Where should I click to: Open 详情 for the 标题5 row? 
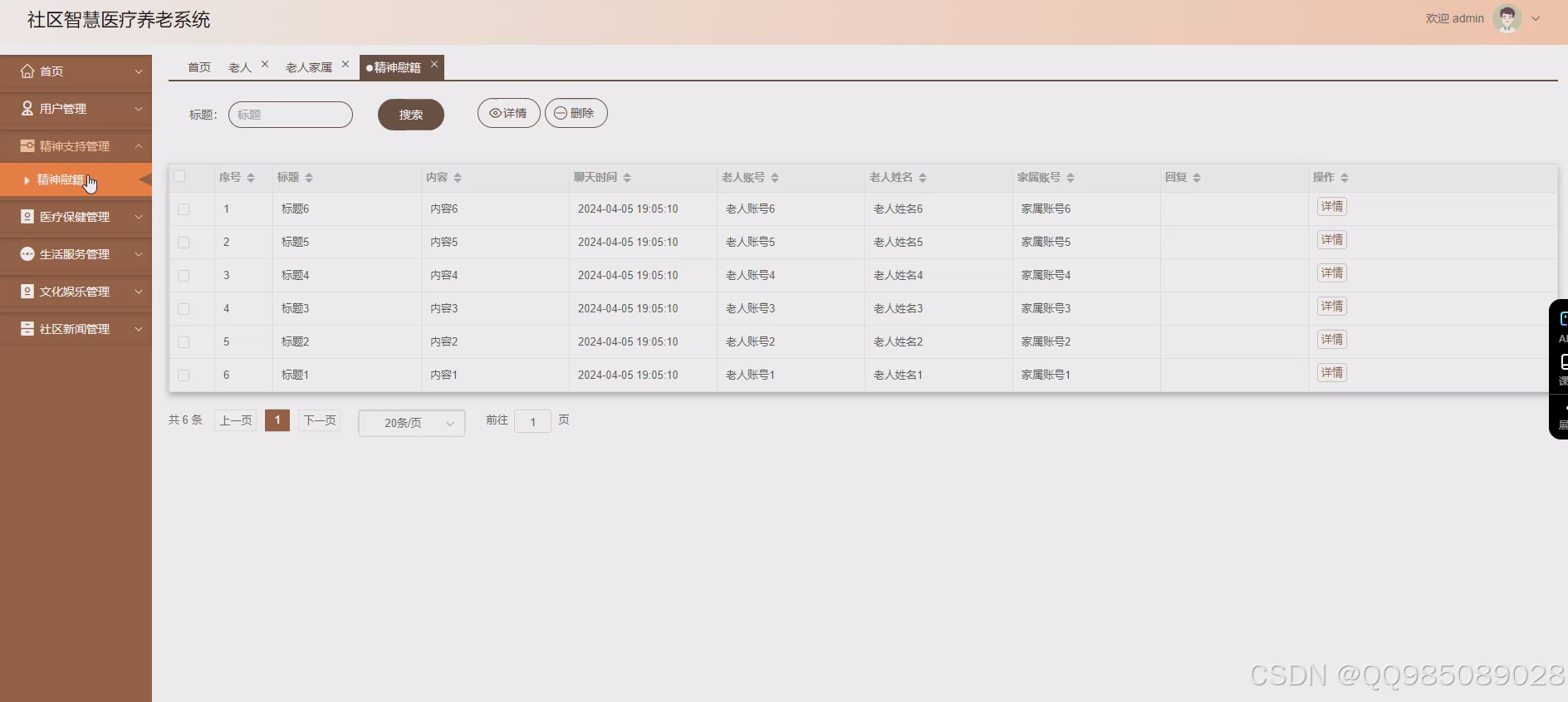(x=1332, y=240)
